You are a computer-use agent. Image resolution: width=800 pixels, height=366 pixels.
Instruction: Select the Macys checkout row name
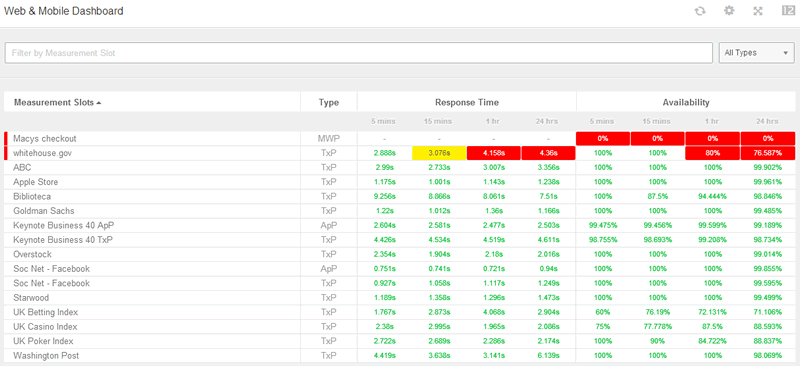point(45,138)
